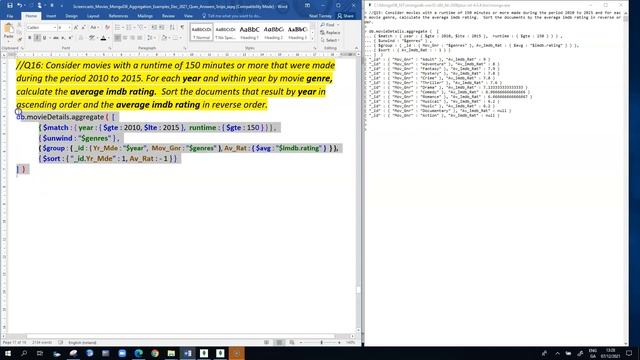This screenshot has width=640, height=360.
Task: Align text right
Action: click(x=132, y=38)
